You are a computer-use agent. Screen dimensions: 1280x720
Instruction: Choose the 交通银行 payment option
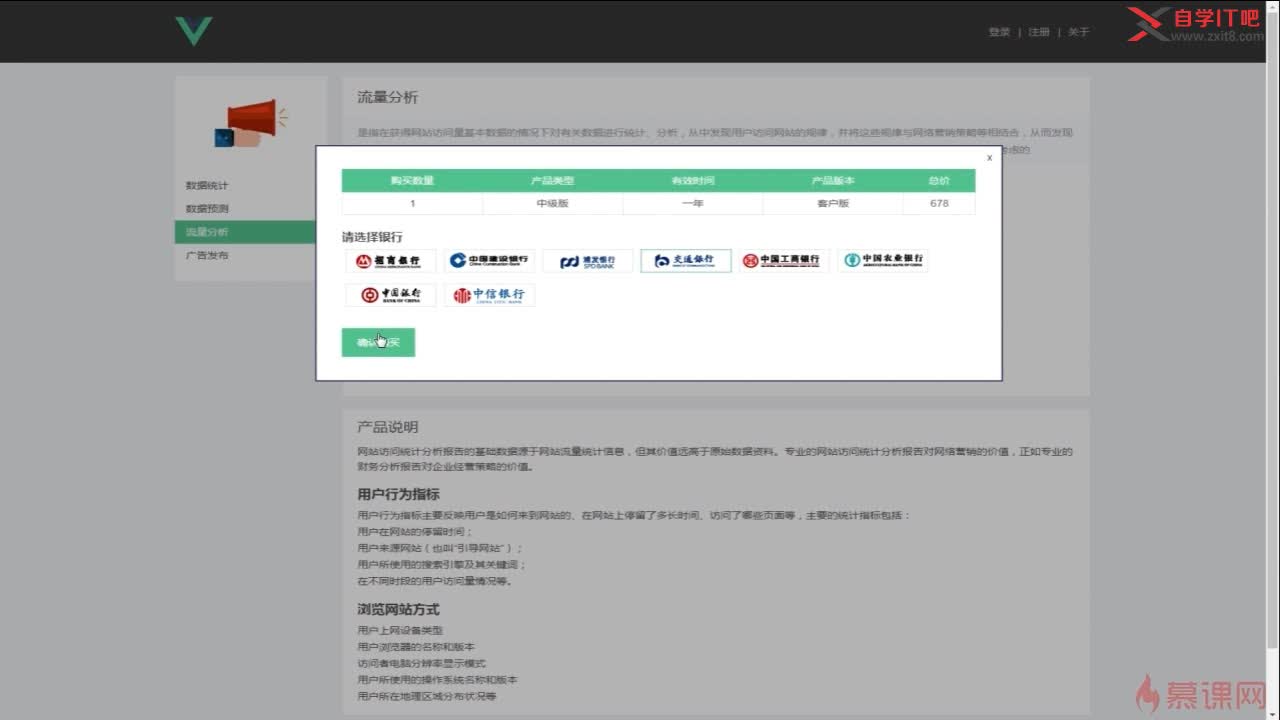tap(686, 260)
